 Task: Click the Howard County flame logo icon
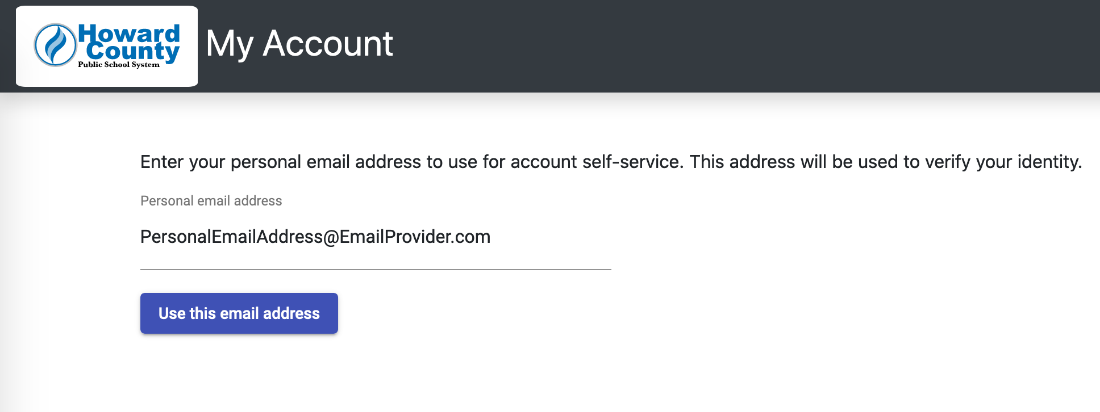click(53, 44)
